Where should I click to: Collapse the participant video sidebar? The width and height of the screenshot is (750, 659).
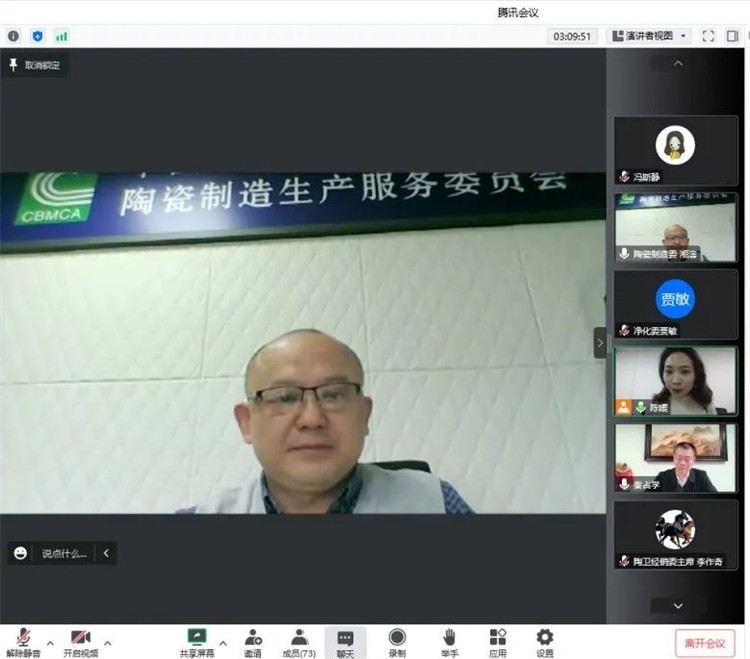pyautogui.click(x=600, y=343)
